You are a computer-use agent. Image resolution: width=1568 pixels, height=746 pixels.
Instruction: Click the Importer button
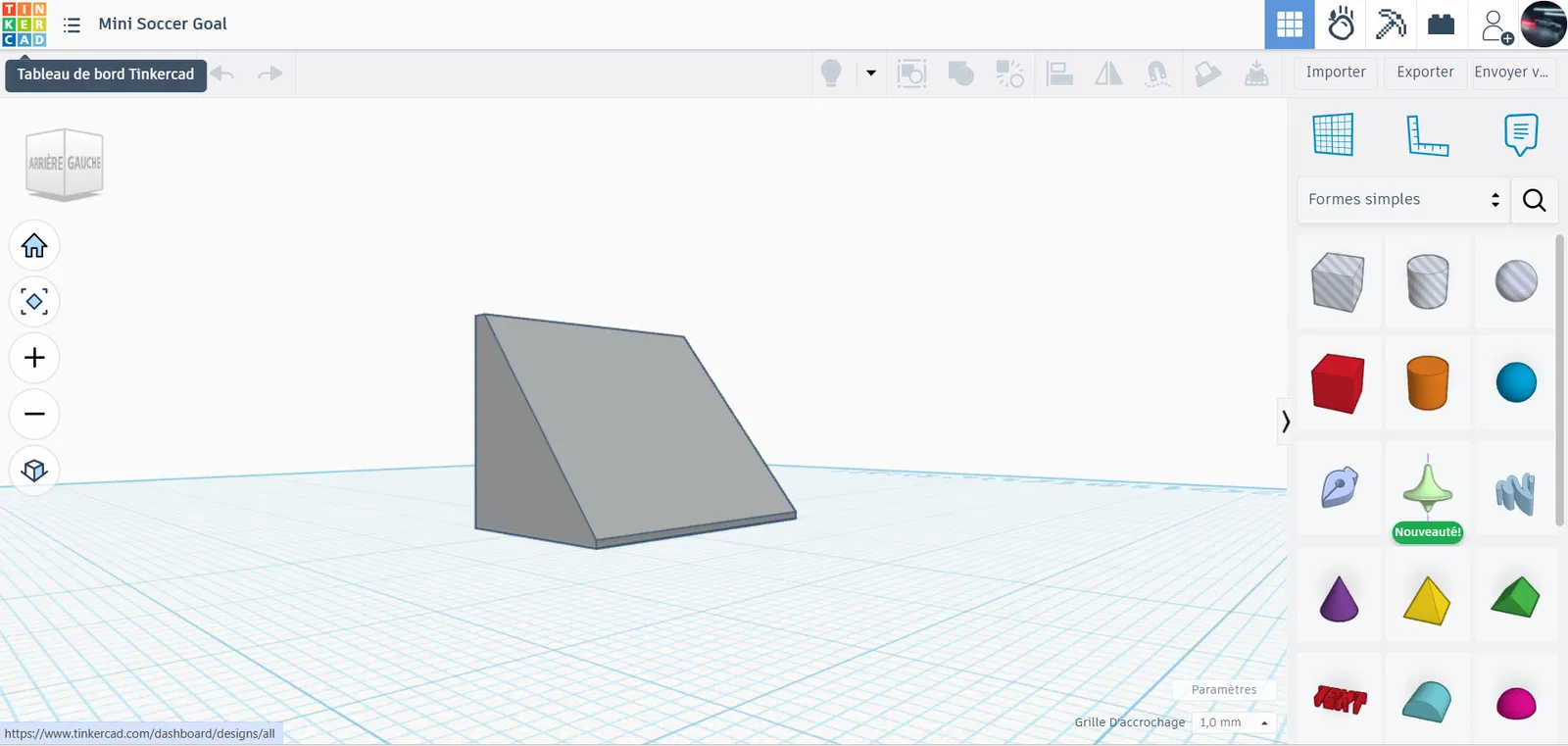(x=1336, y=73)
